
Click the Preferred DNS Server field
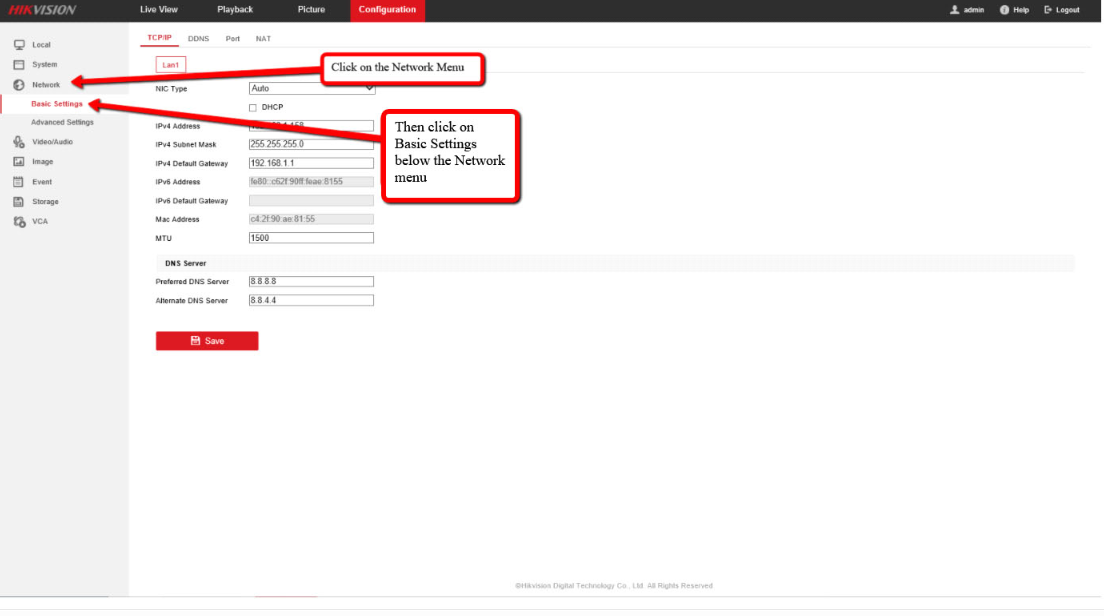pyautogui.click(x=311, y=282)
